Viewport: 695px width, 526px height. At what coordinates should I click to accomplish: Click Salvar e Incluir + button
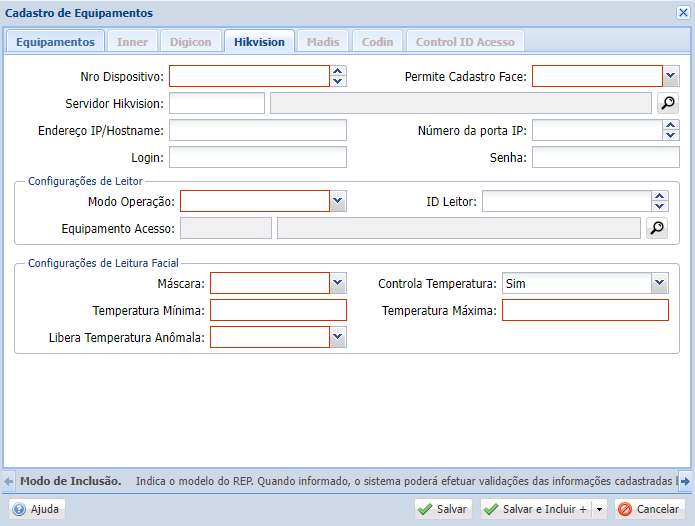537,509
